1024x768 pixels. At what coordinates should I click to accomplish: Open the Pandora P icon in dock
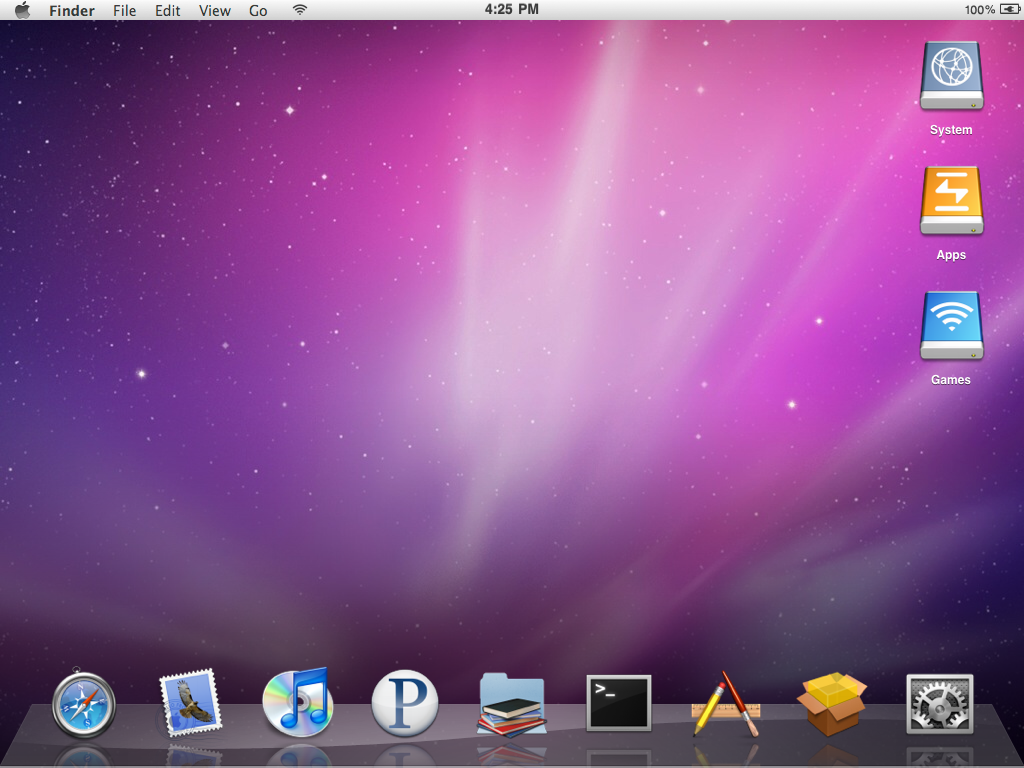[x=405, y=703]
